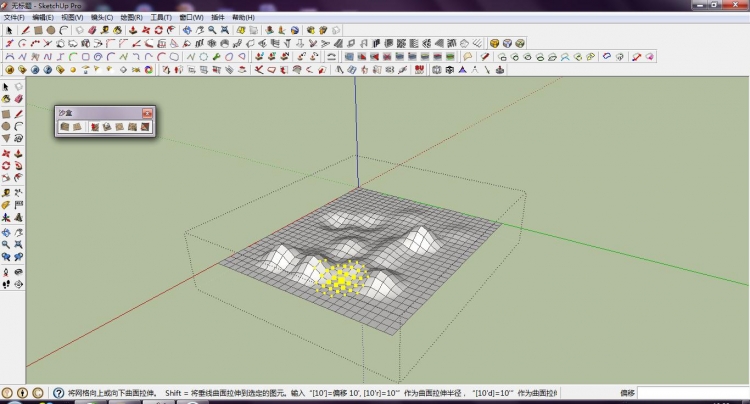Select Push/Pull tool in the left palette

pos(18,153)
